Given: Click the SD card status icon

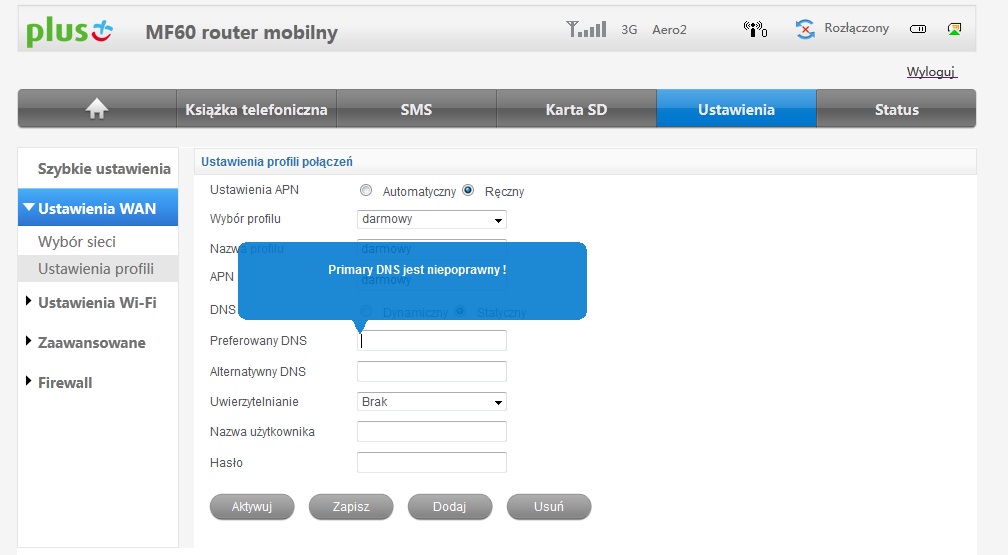Looking at the screenshot, I should point(955,29).
